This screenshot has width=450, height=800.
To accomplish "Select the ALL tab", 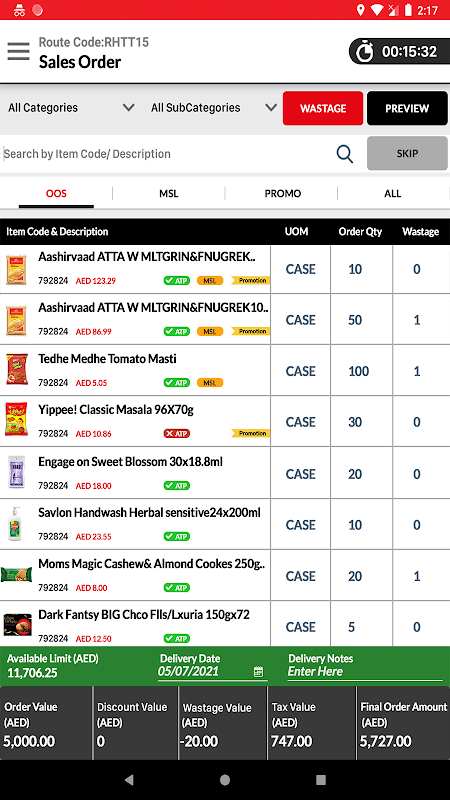I will point(393,194).
